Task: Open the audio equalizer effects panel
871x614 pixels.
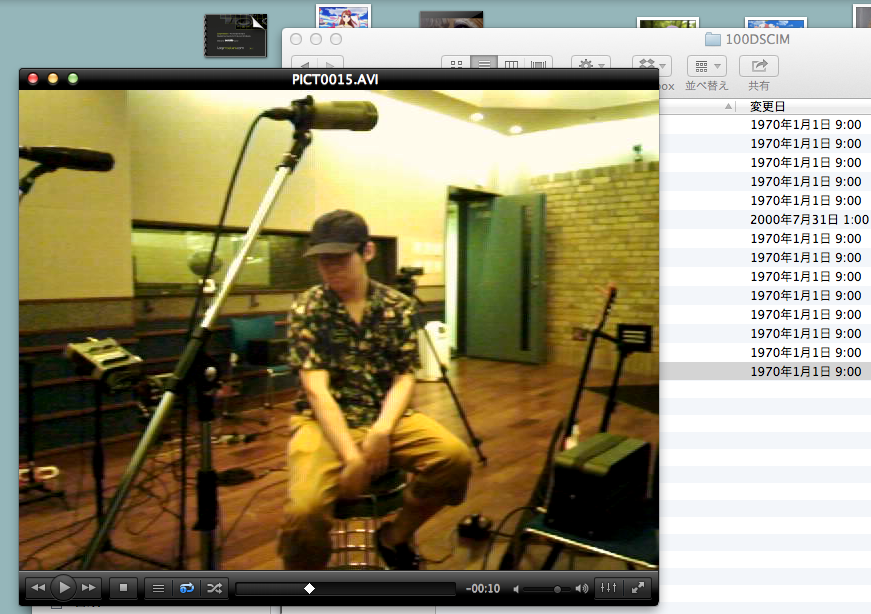Action: tap(609, 588)
